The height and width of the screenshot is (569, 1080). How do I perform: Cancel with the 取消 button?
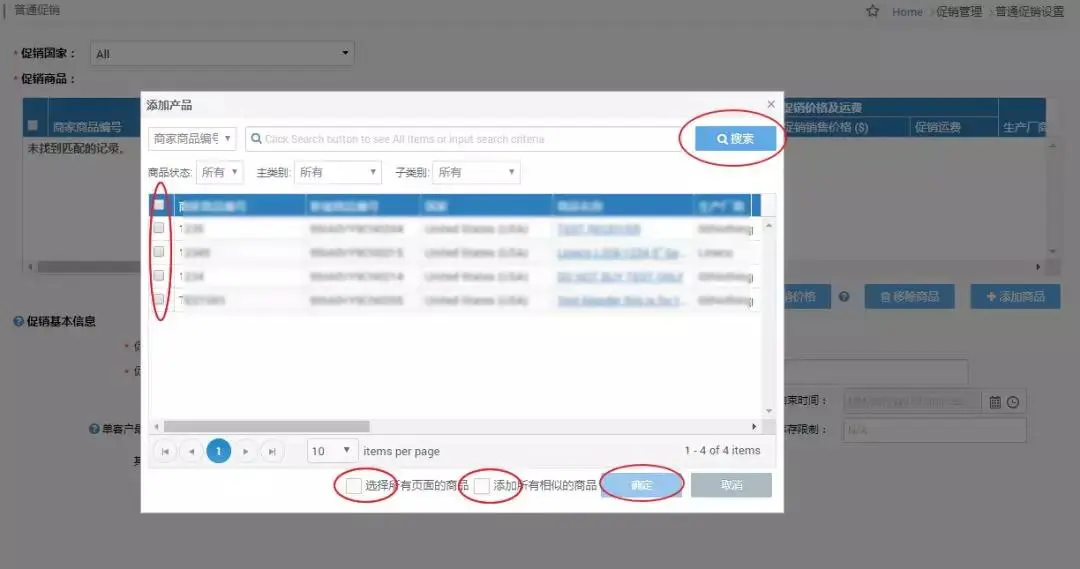pyautogui.click(x=731, y=485)
